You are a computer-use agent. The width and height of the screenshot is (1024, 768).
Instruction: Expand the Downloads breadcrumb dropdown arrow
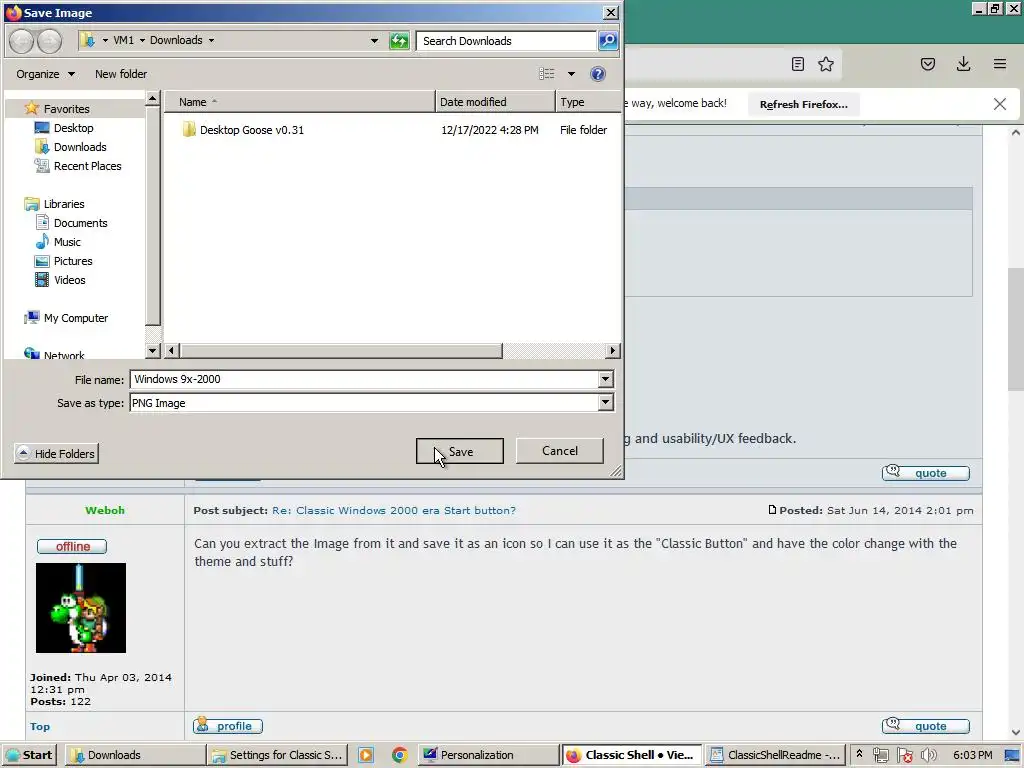pyautogui.click(x=211, y=40)
